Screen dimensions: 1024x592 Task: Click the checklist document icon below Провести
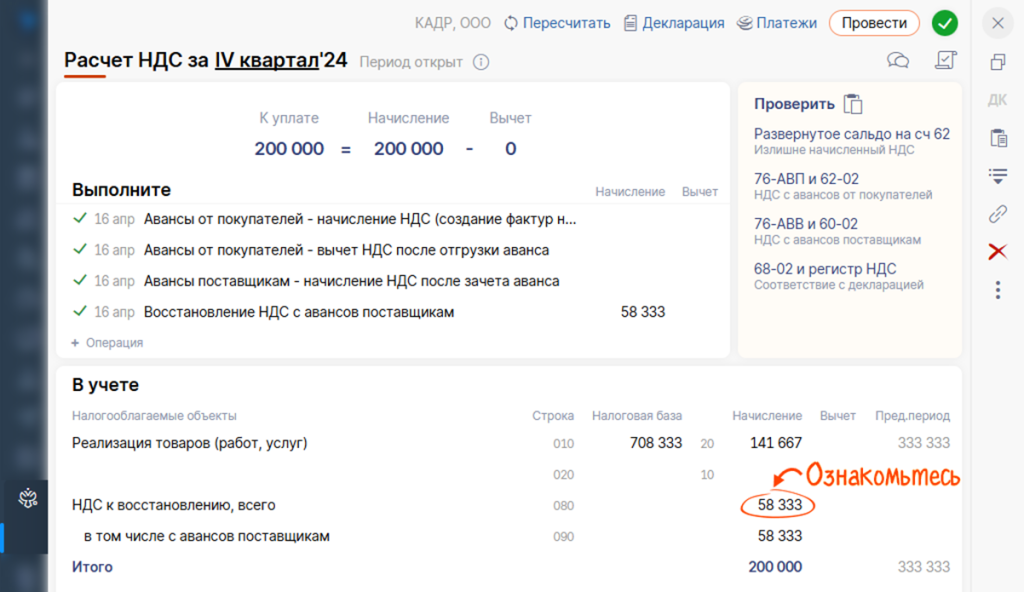tap(945, 61)
